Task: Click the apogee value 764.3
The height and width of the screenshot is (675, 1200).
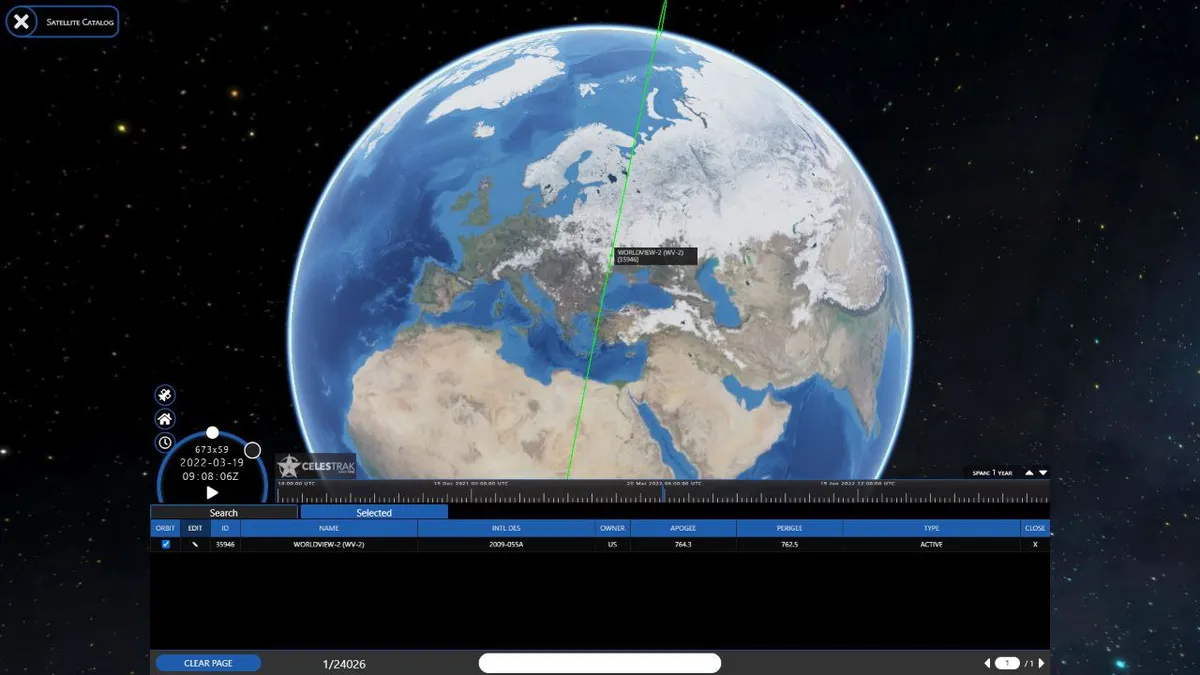Action: 683,545
